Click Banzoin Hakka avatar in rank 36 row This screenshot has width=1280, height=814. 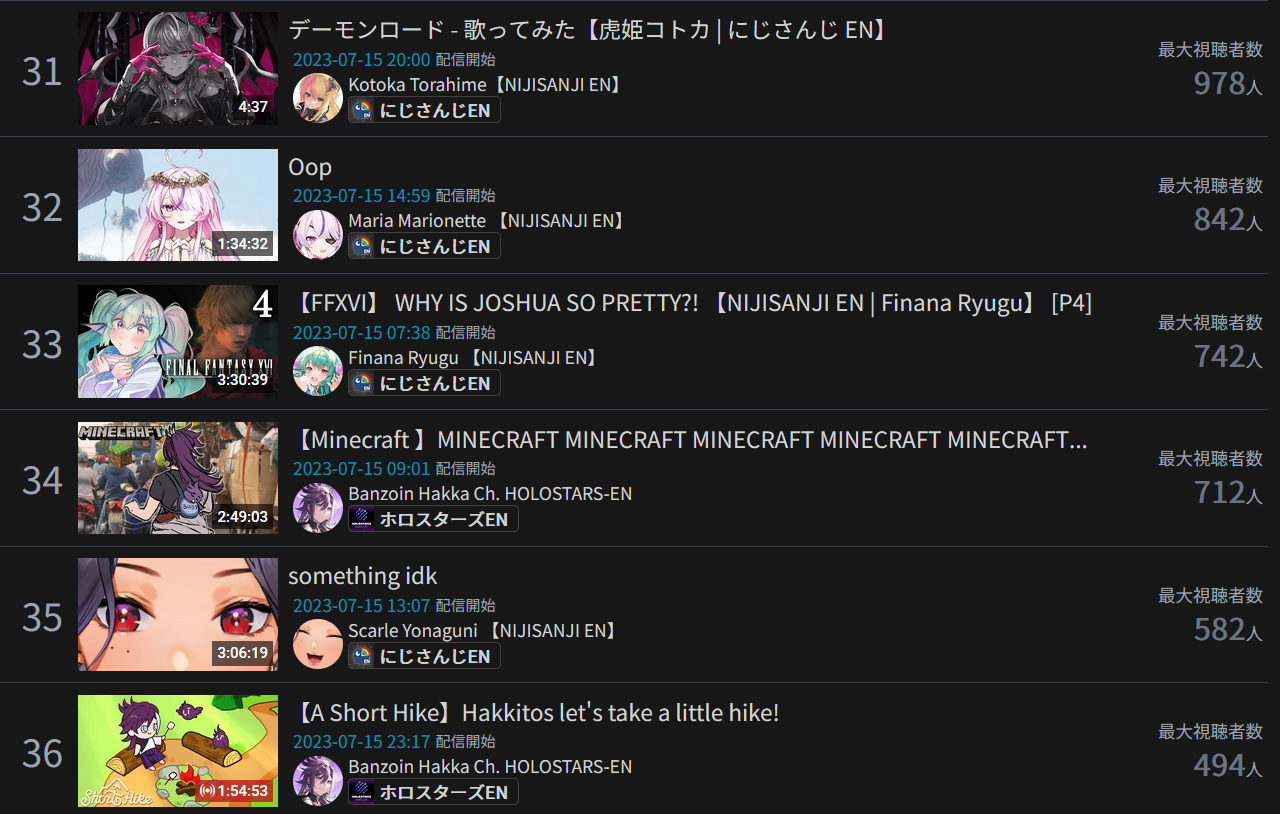coord(318,780)
